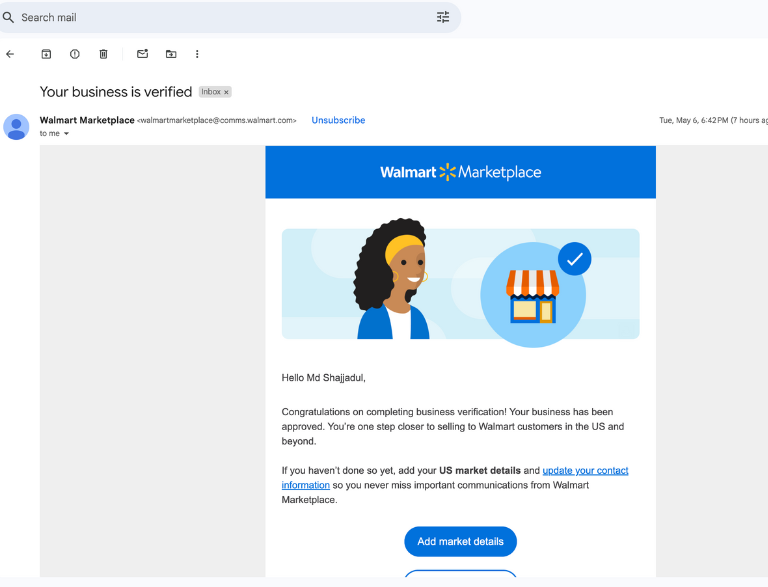Report this email as spam
This screenshot has height=587, width=768.
point(74,54)
